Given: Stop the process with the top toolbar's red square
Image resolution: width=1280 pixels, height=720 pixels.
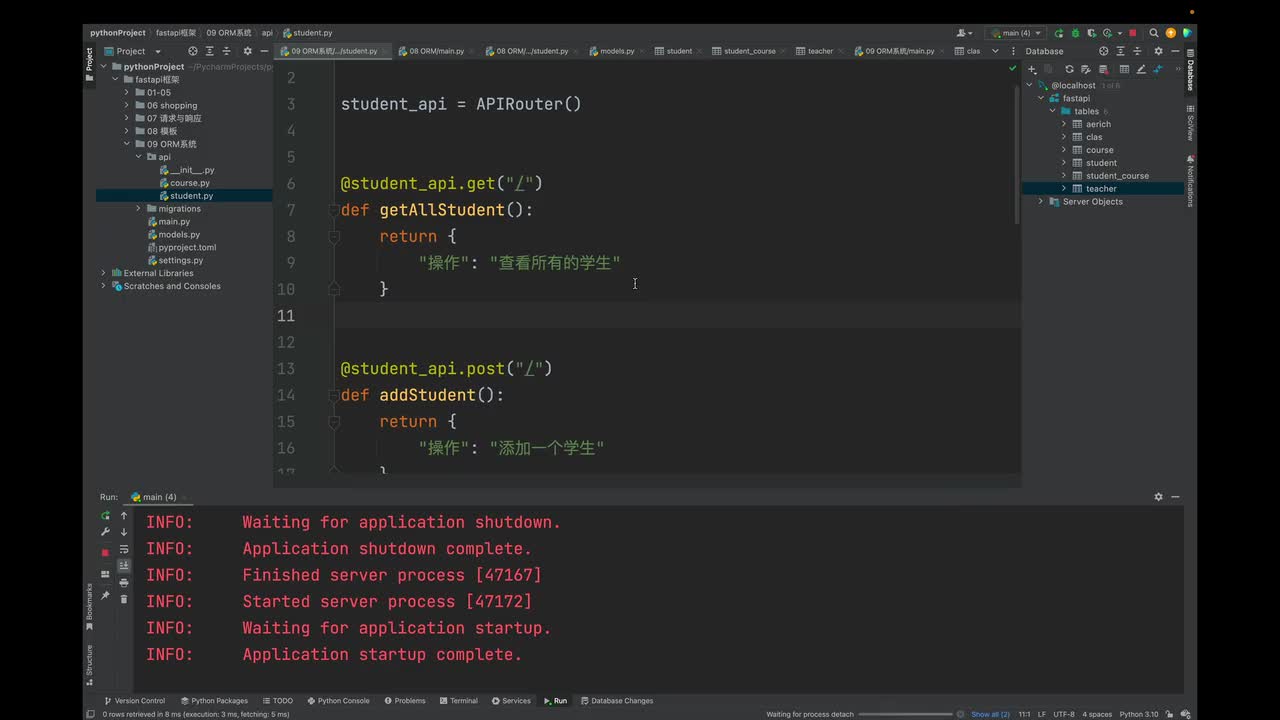Looking at the screenshot, I should (1133, 33).
